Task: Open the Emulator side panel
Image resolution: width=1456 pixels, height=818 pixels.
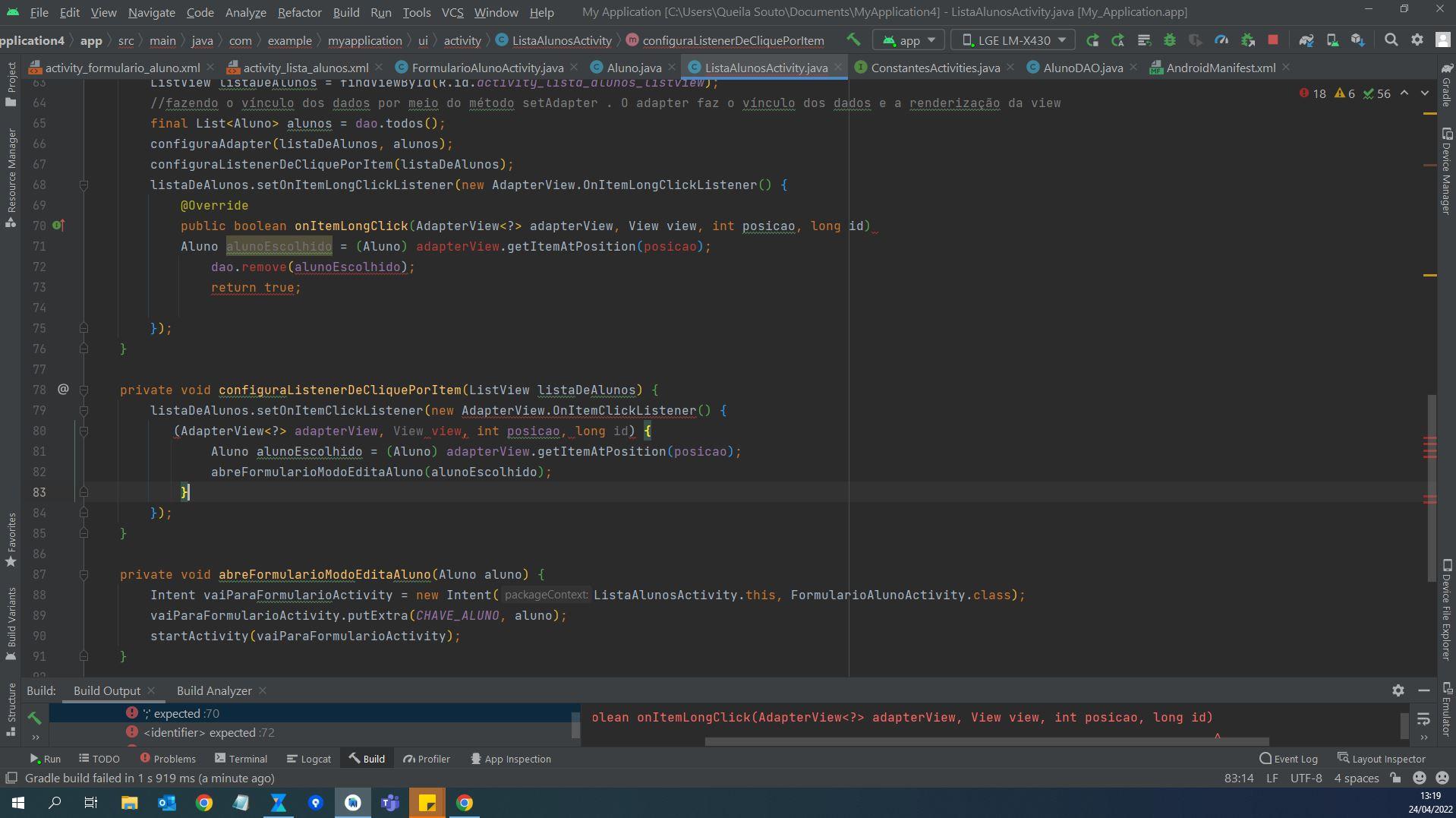Action: pos(1446,709)
